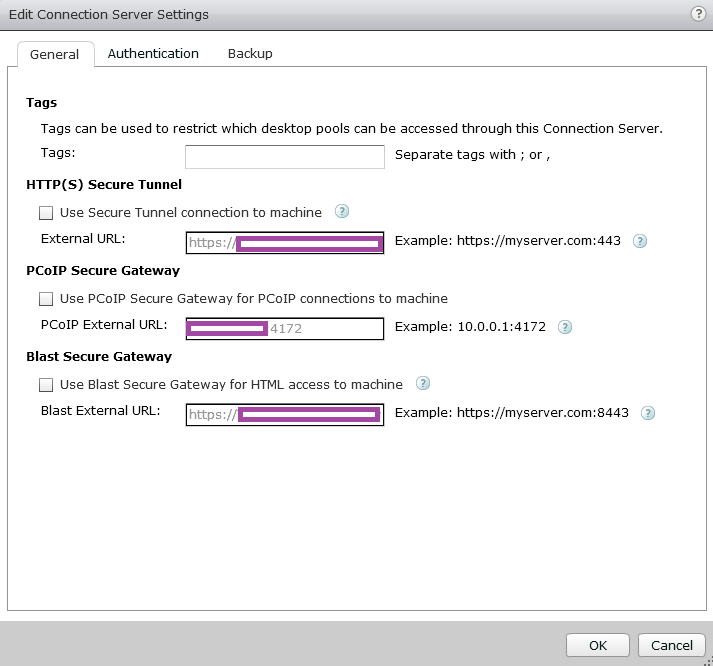The width and height of the screenshot is (713, 666).
Task: Click the PCoIP External URL field
Action: pos(285,329)
